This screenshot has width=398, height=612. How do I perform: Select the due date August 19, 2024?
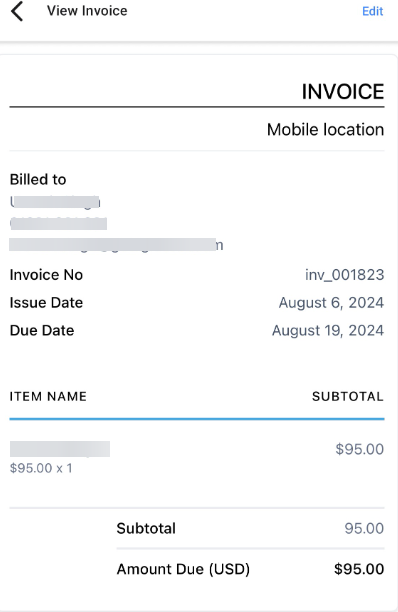point(328,331)
